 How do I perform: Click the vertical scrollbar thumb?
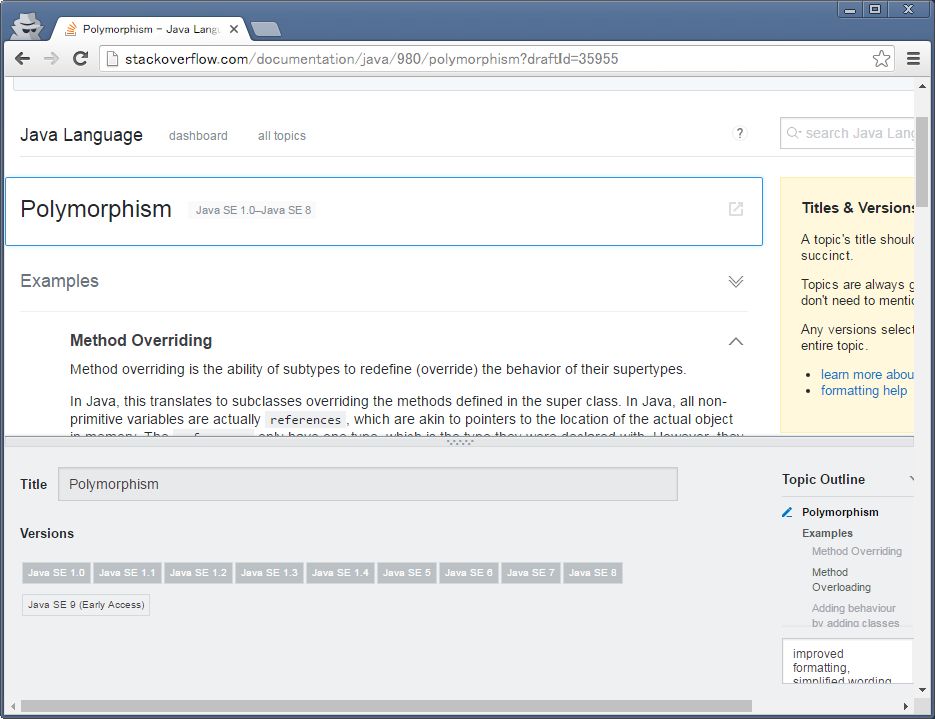pos(922,162)
